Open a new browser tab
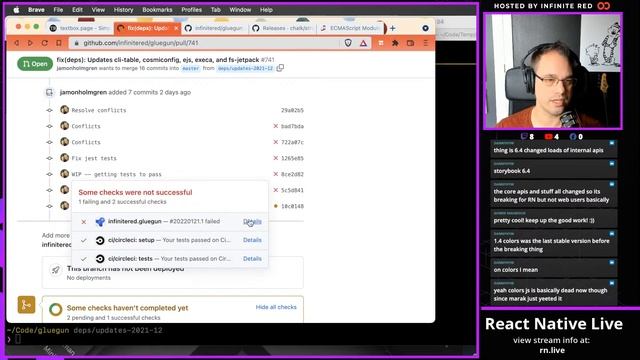The width and height of the screenshot is (640, 360). 393,28
